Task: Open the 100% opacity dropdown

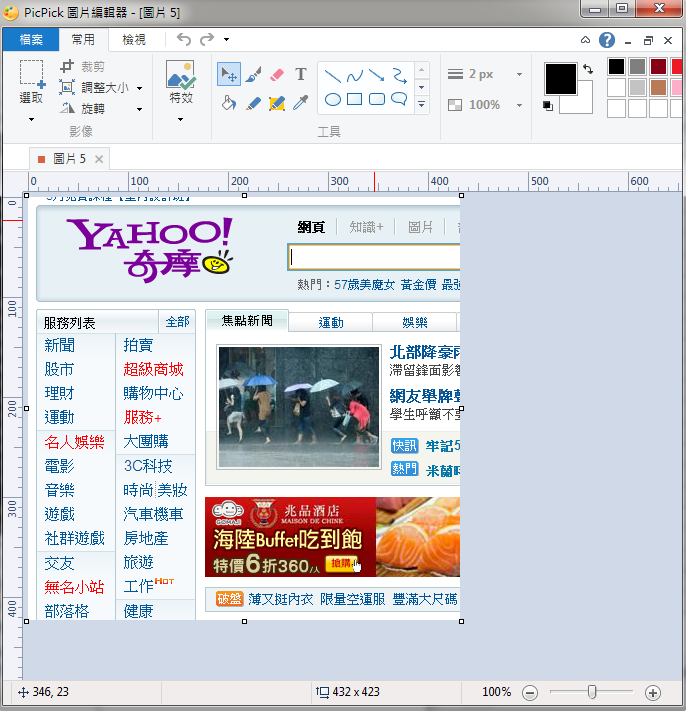Action: [x=520, y=105]
